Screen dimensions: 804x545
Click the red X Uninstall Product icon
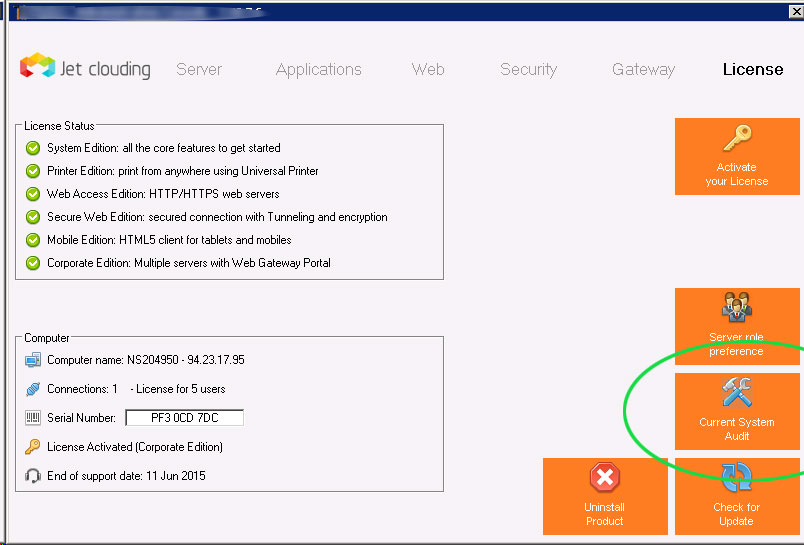click(604, 478)
